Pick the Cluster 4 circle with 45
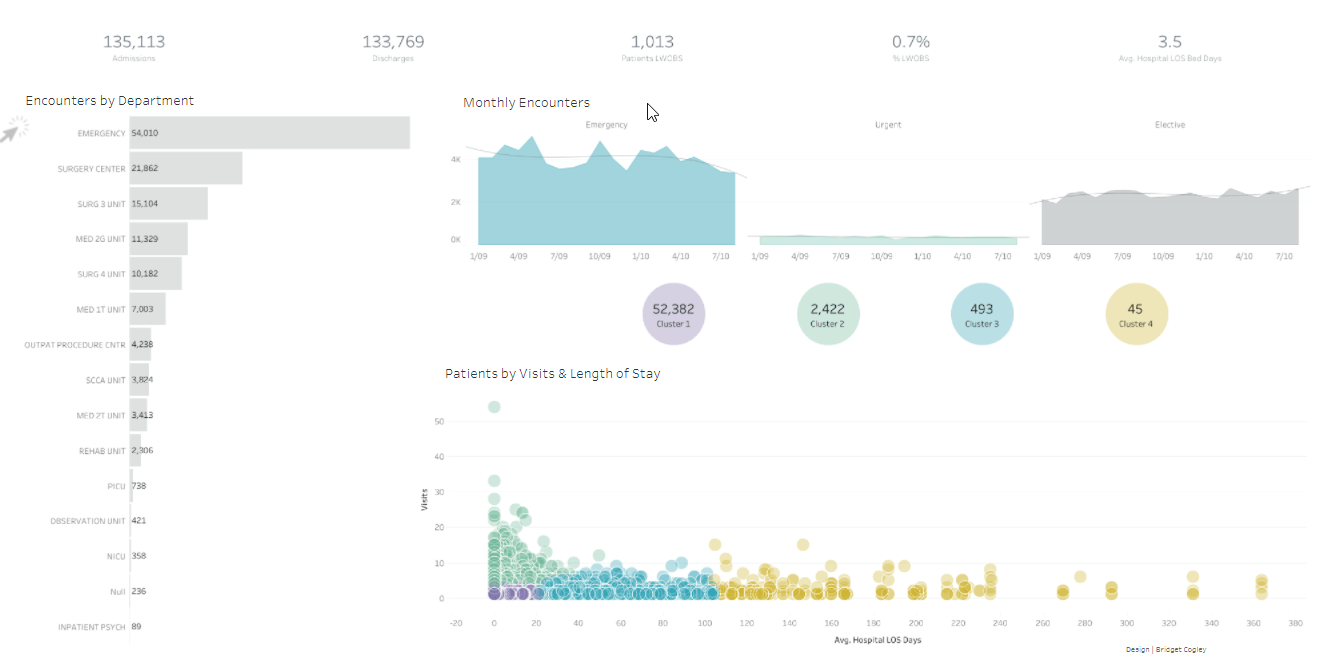Screen dimensions: 1324x662 (x=1136, y=314)
